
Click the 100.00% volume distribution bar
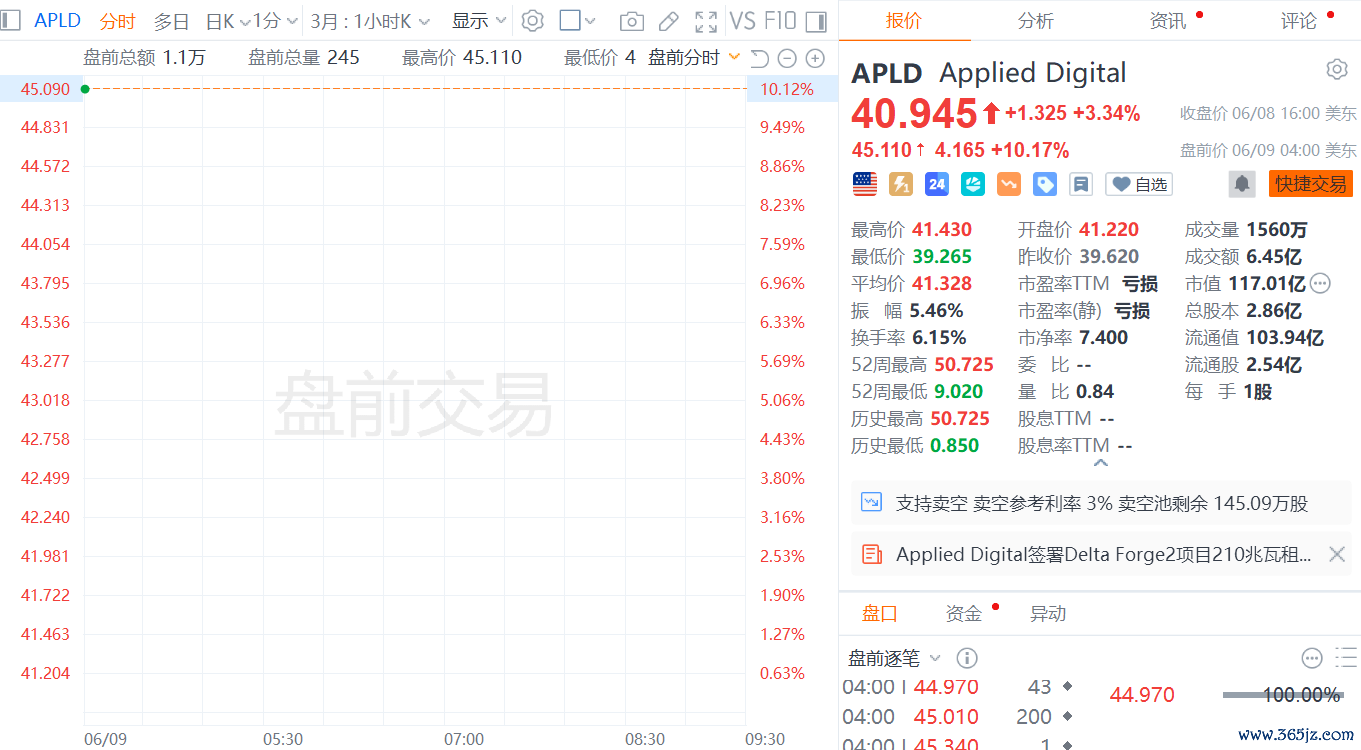click(1284, 695)
